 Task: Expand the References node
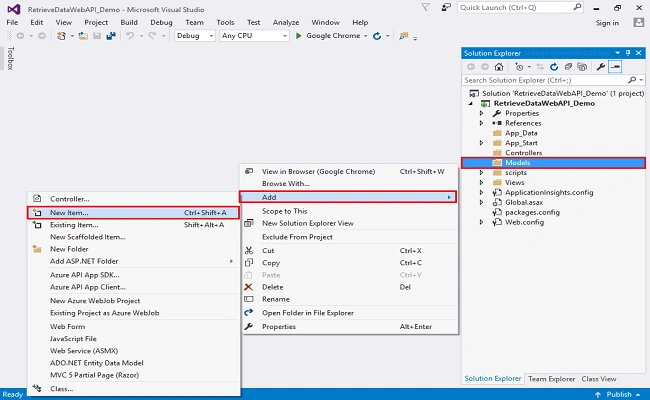[481, 123]
